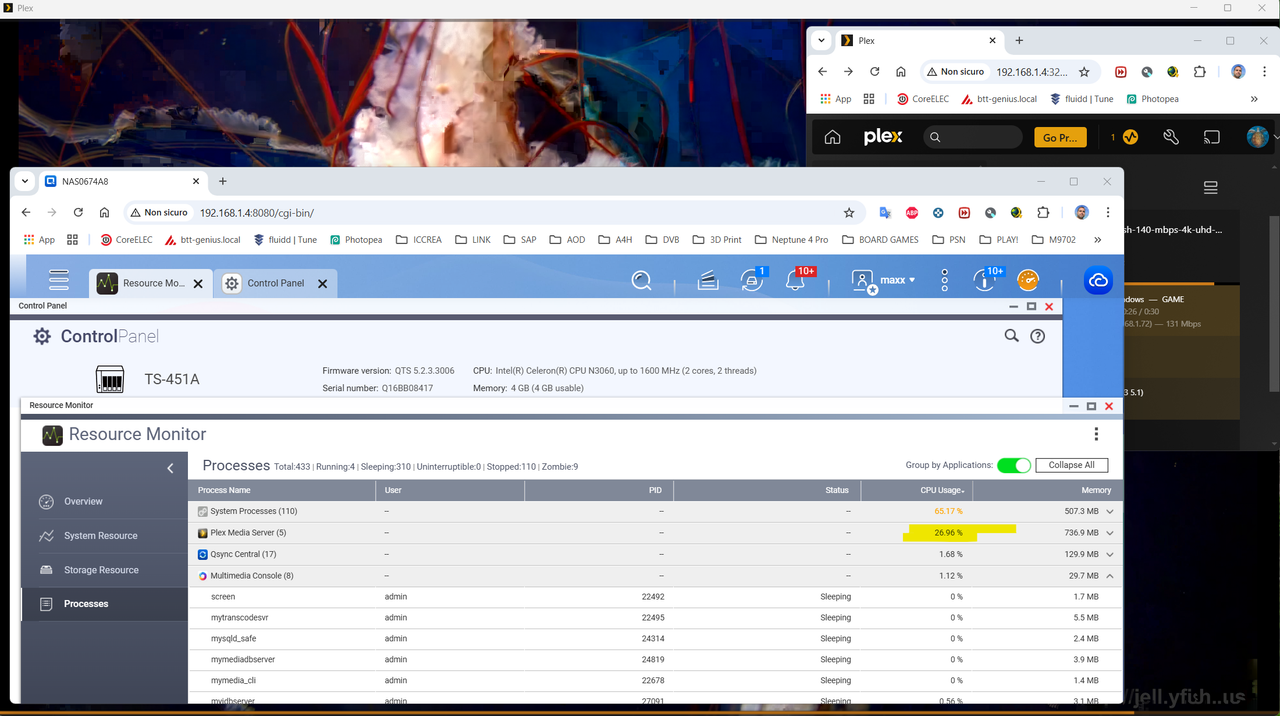The width and height of the screenshot is (1280, 716).
Task: Search inside Control Panel using magnifier icon
Action: tap(1012, 336)
